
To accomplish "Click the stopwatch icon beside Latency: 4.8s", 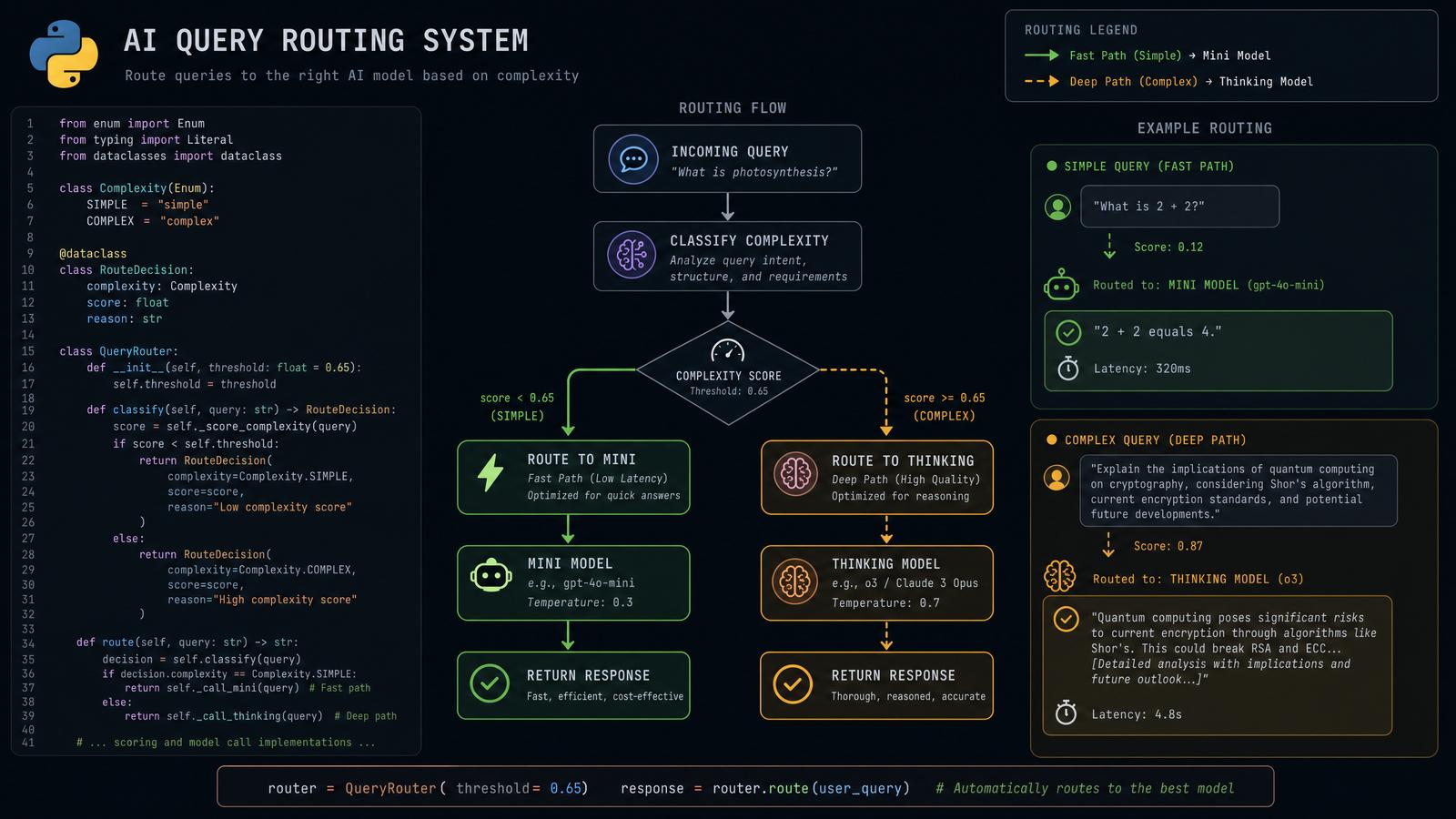I will pyautogui.click(x=1066, y=713).
